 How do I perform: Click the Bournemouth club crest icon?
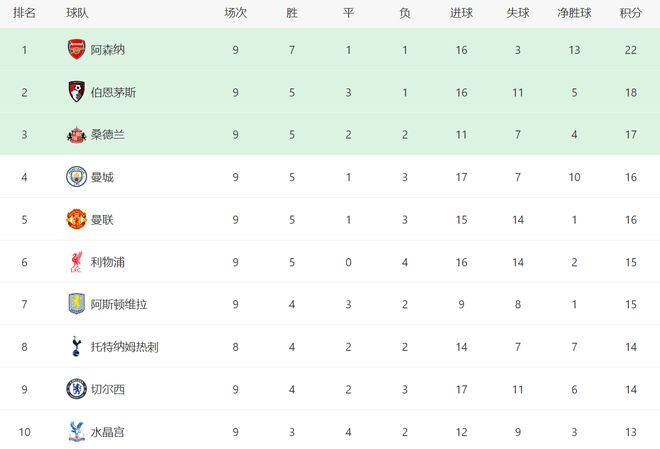[76, 92]
